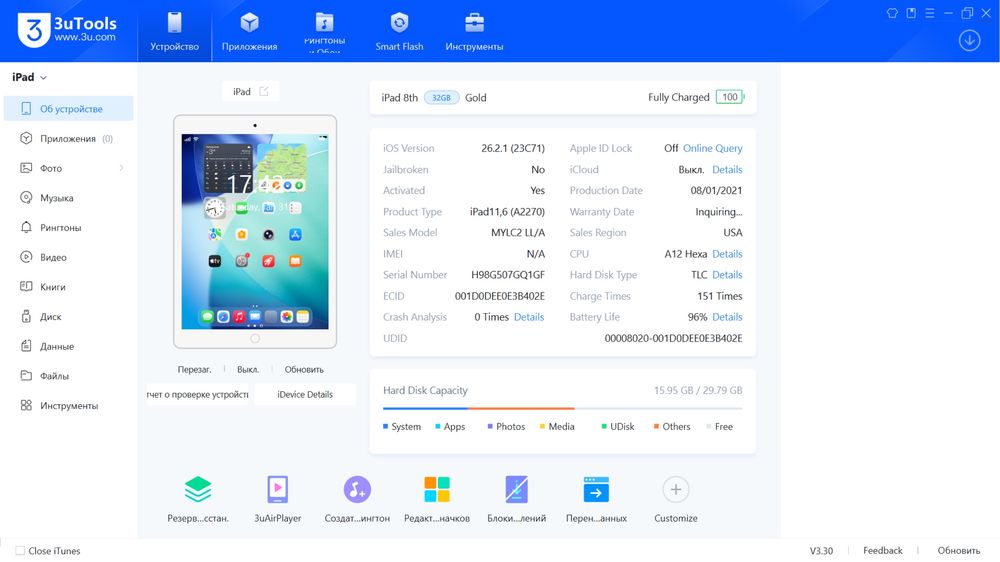Switch to the Рингтоны и Обои tab
Screen dimensions: 1000x562
[325, 31]
